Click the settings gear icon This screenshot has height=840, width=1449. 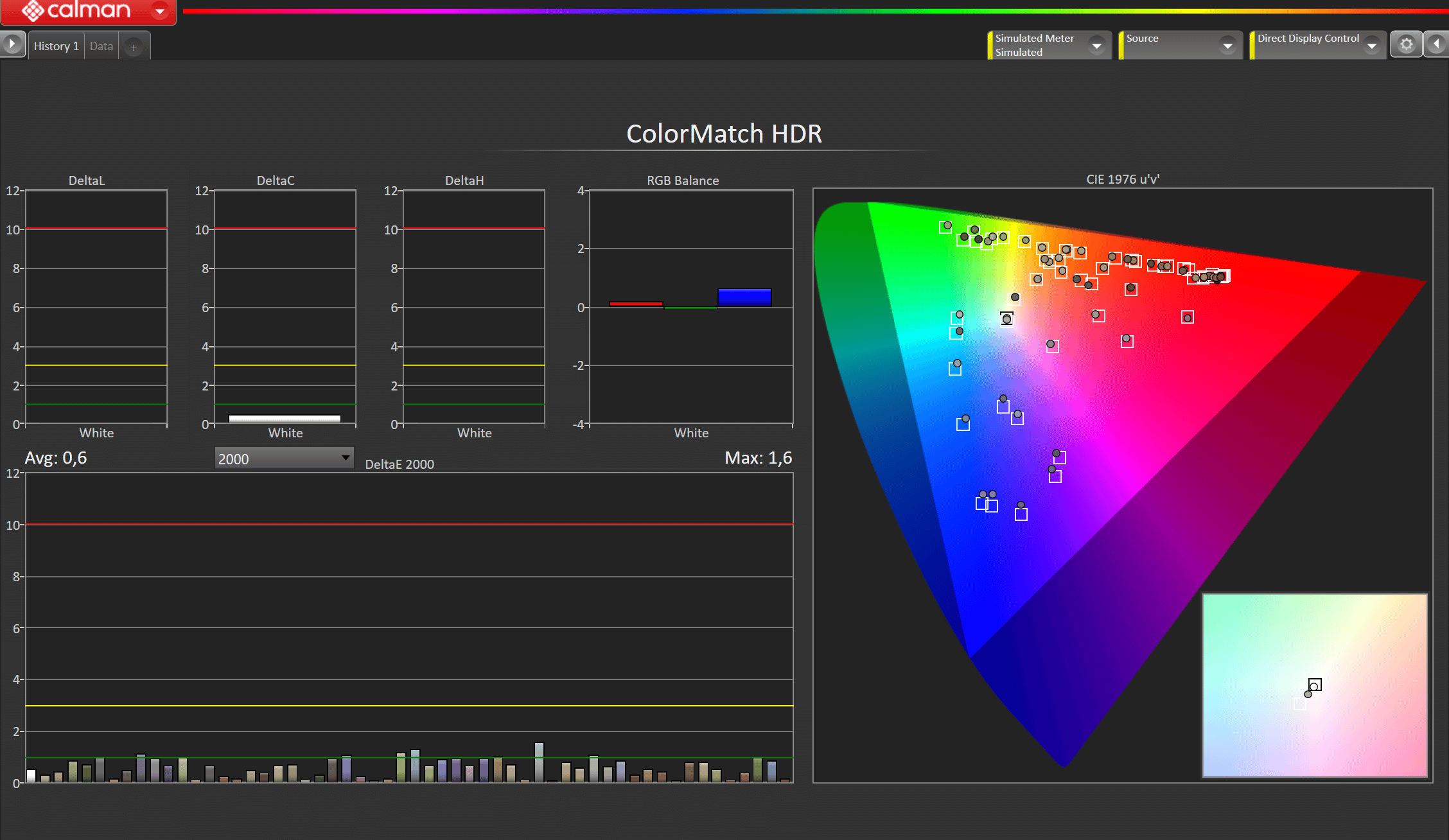pyautogui.click(x=1406, y=45)
